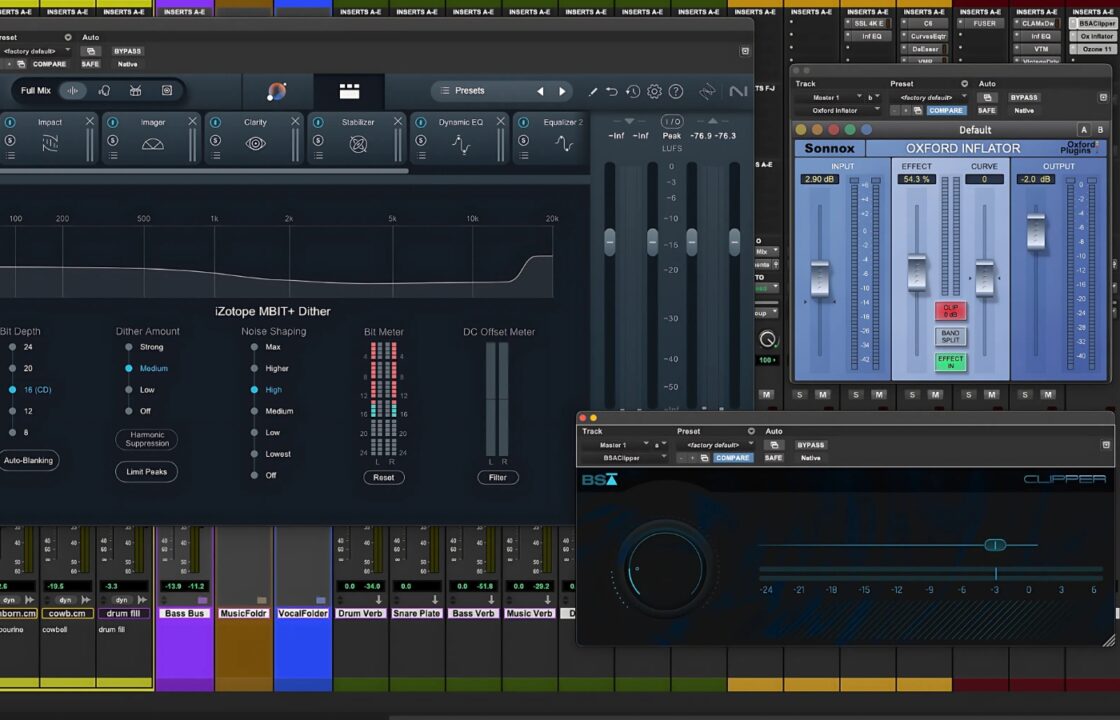Toggle power on the Equalizer 2 module

point(524,122)
